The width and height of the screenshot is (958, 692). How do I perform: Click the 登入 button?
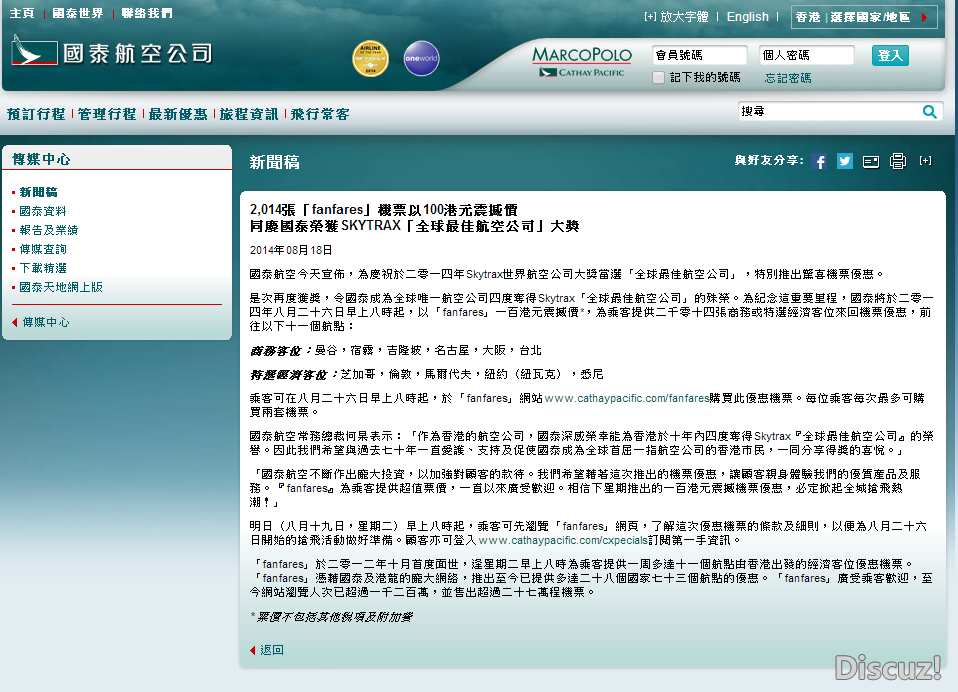click(890, 56)
